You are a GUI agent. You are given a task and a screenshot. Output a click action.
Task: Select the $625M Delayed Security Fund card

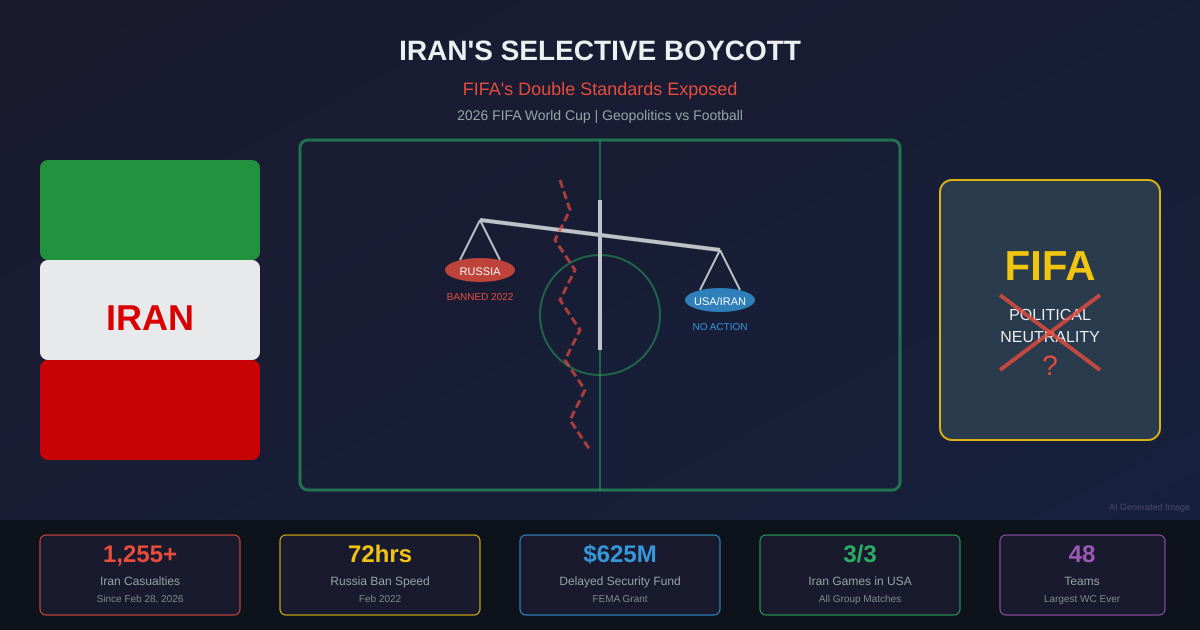click(620, 575)
